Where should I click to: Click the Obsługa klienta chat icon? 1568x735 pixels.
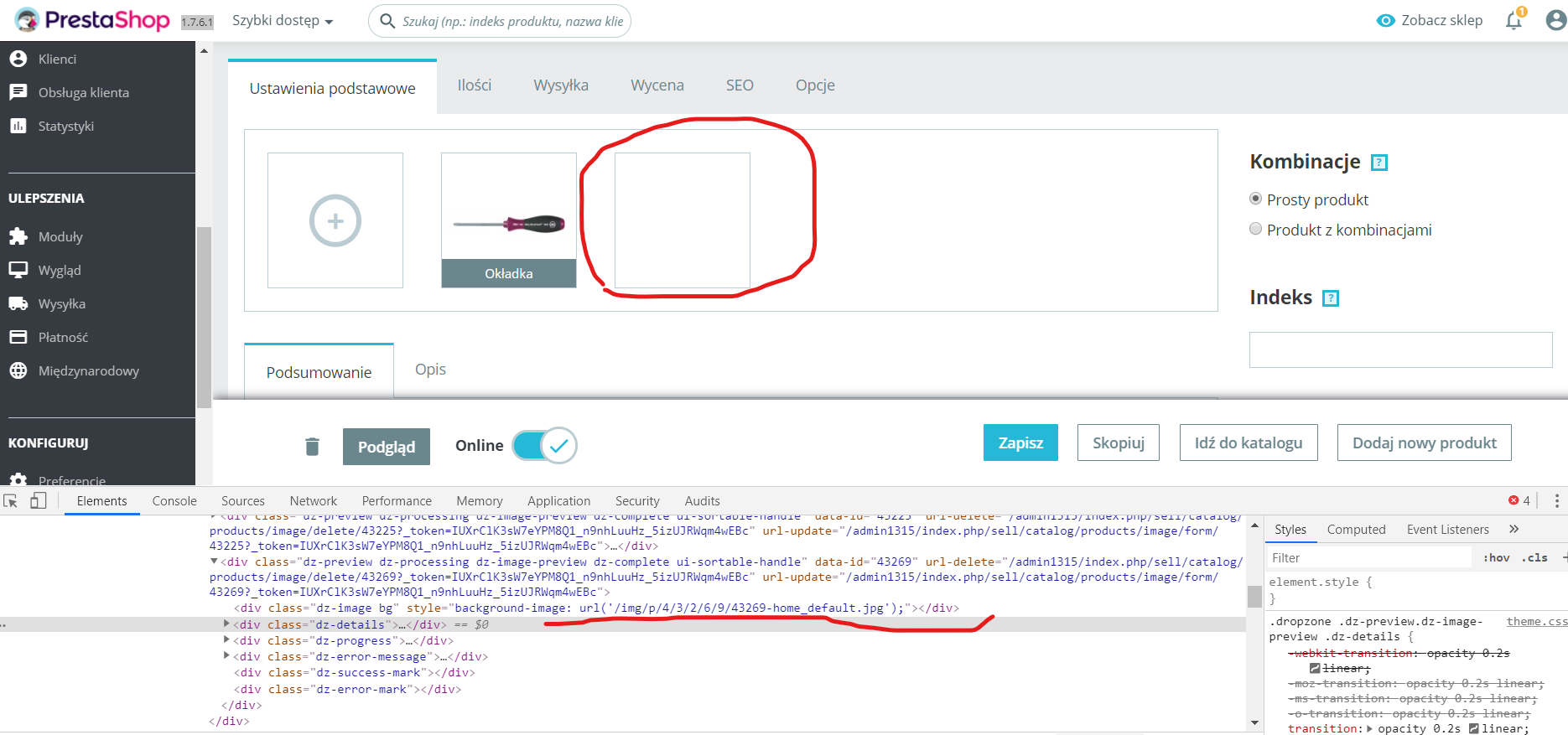pyautogui.click(x=18, y=92)
